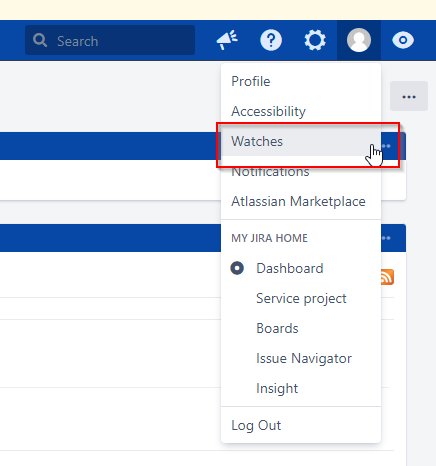The image size is (436, 466).
Task: Open the three-dot dashboard options button
Action: (x=409, y=96)
